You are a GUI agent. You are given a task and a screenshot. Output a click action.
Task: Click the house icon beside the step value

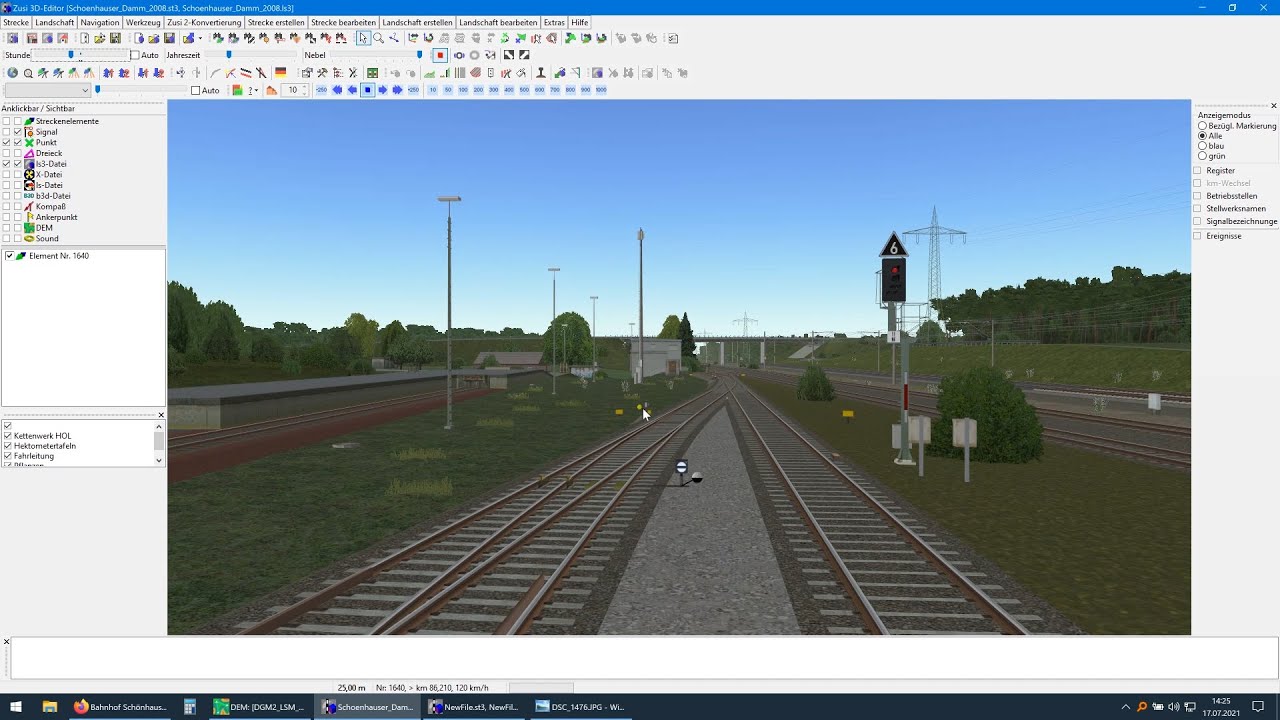point(271,90)
